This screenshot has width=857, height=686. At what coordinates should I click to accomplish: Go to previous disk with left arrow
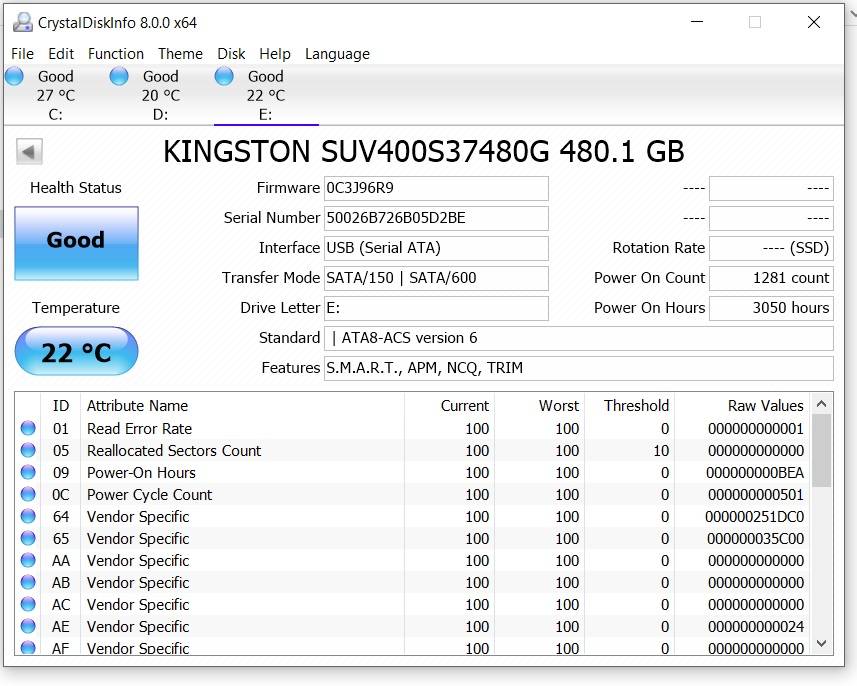(x=29, y=152)
